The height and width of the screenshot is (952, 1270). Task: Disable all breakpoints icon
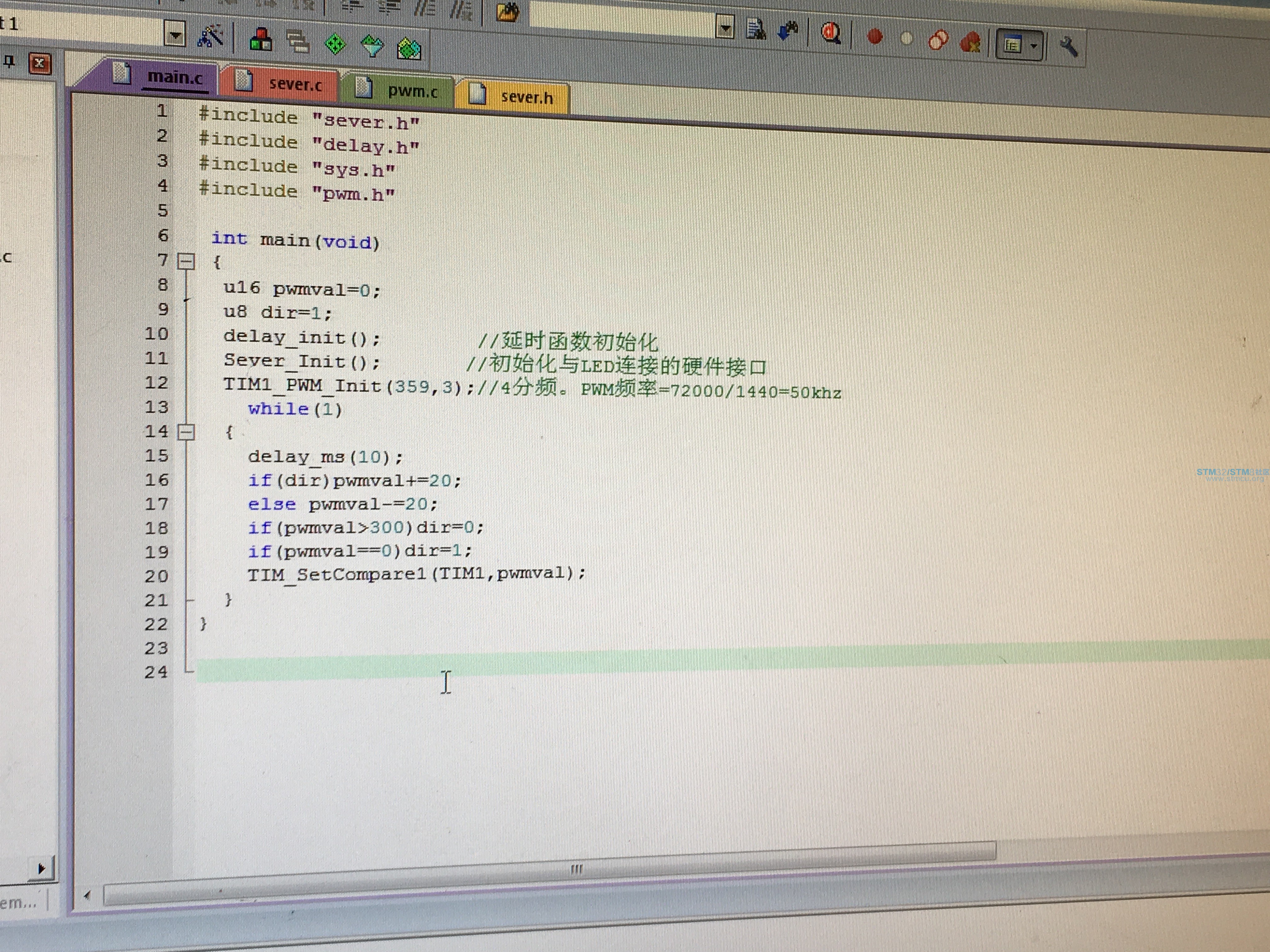(938, 40)
